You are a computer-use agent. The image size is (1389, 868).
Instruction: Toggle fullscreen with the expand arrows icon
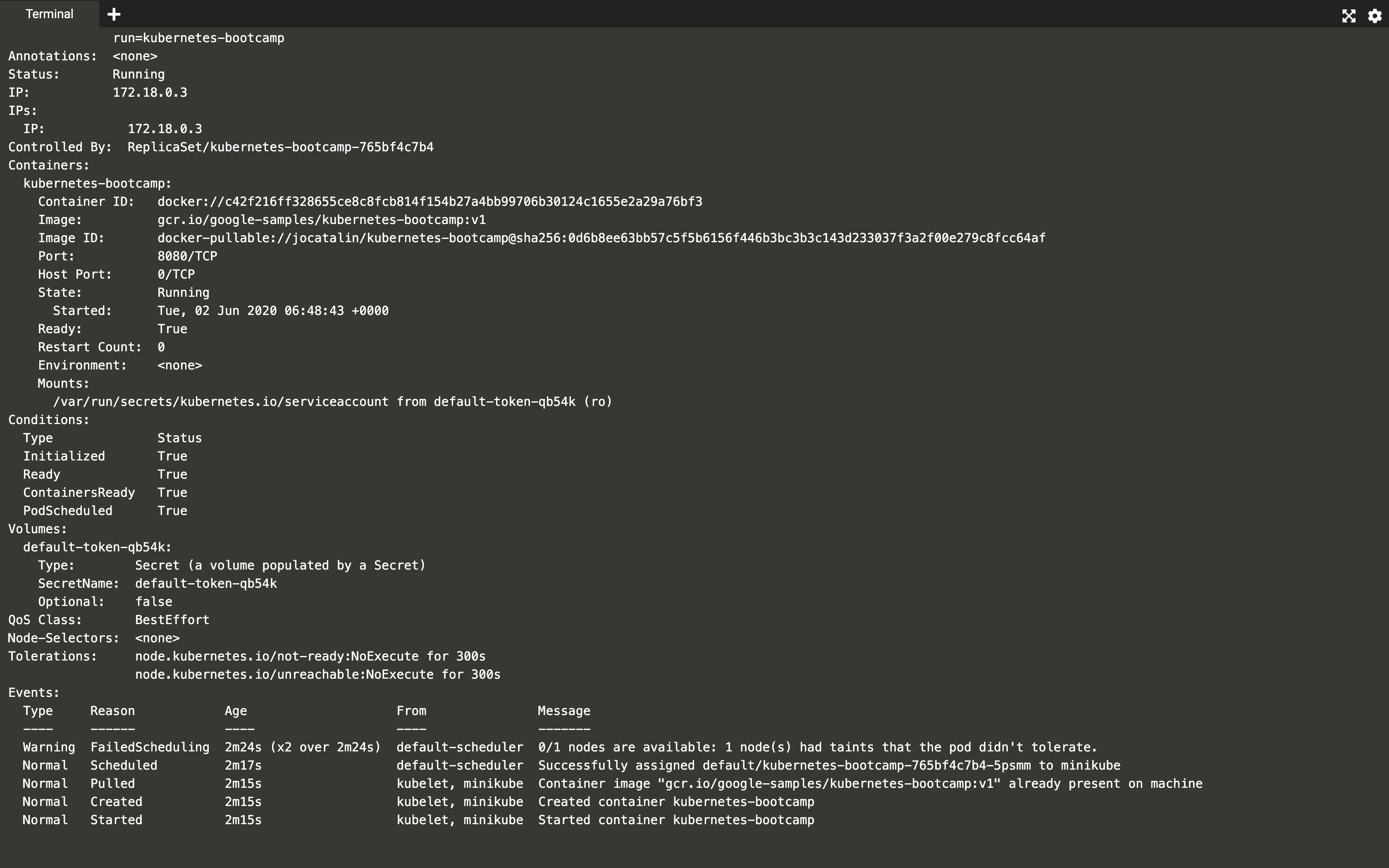tap(1348, 16)
